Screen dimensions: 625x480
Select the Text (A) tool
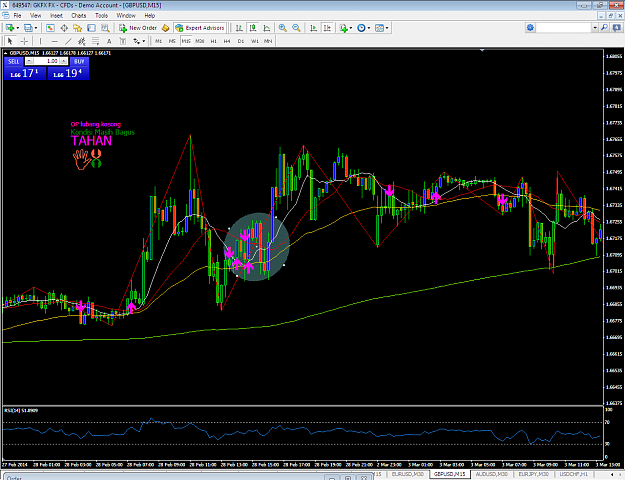click(109, 41)
